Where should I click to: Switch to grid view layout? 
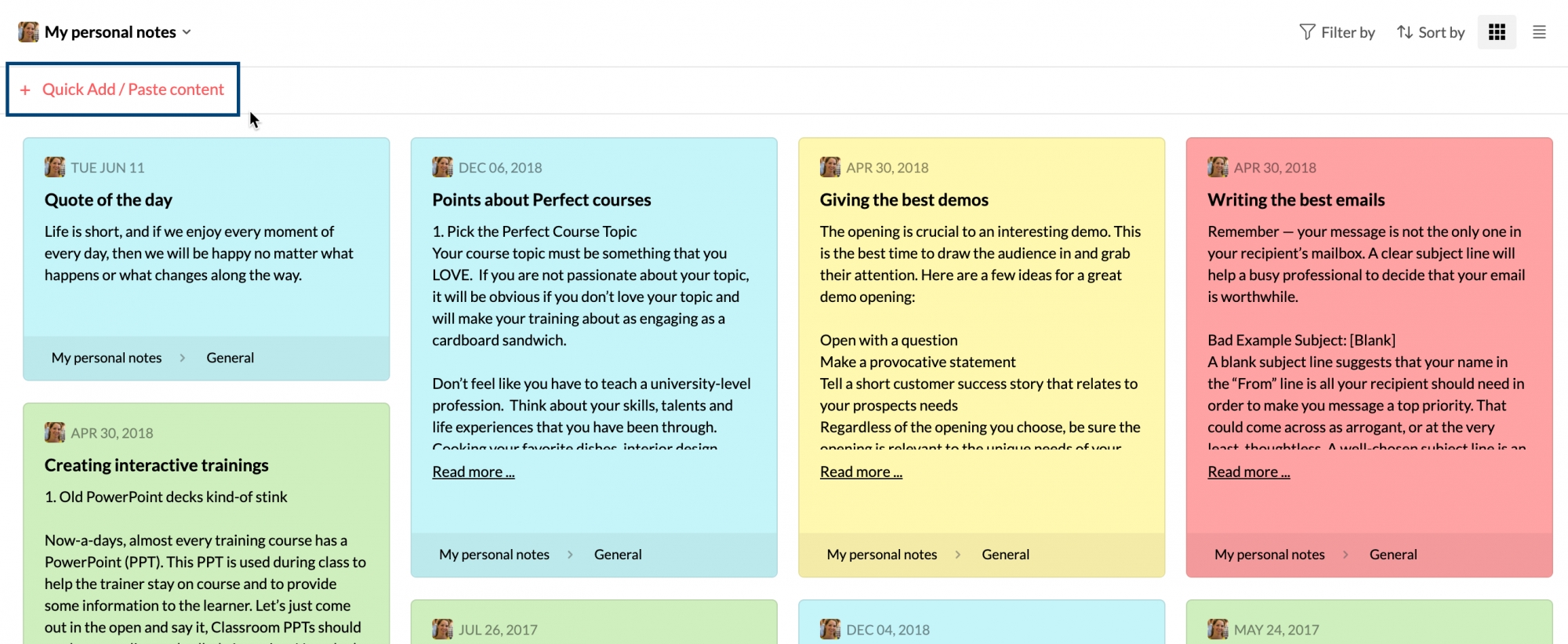pyautogui.click(x=1497, y=32)
